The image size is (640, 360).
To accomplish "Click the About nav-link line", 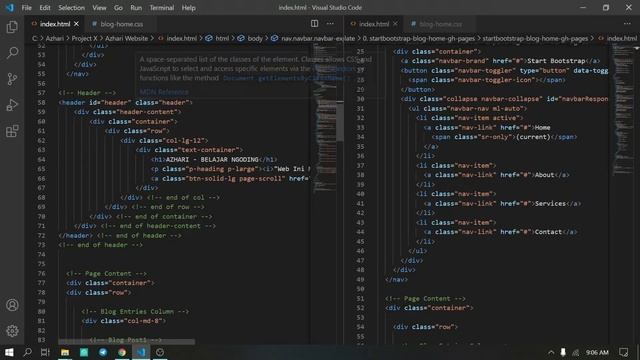I will pos(496,175).
